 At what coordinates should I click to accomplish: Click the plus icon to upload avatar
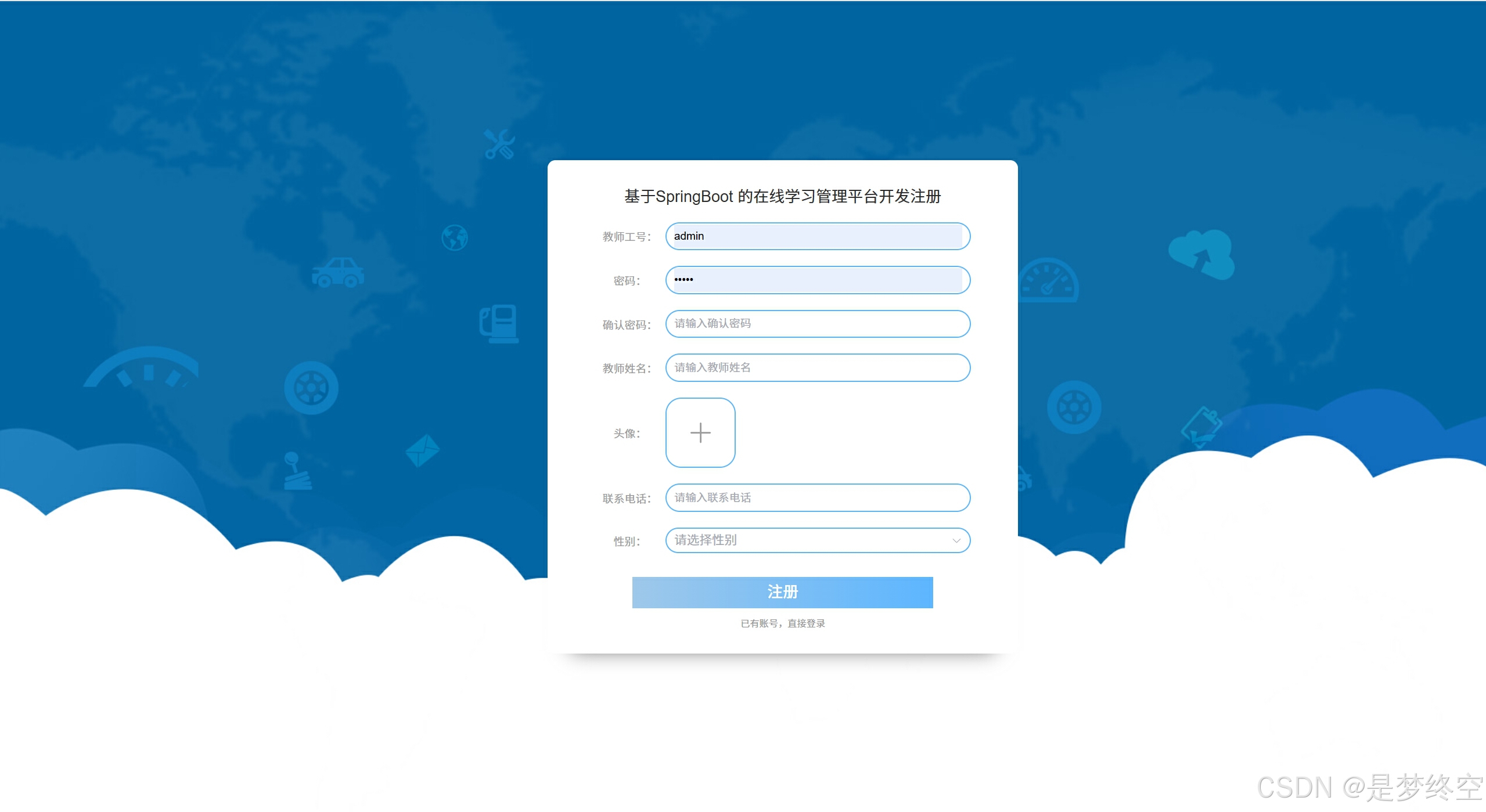pos(700,432)
